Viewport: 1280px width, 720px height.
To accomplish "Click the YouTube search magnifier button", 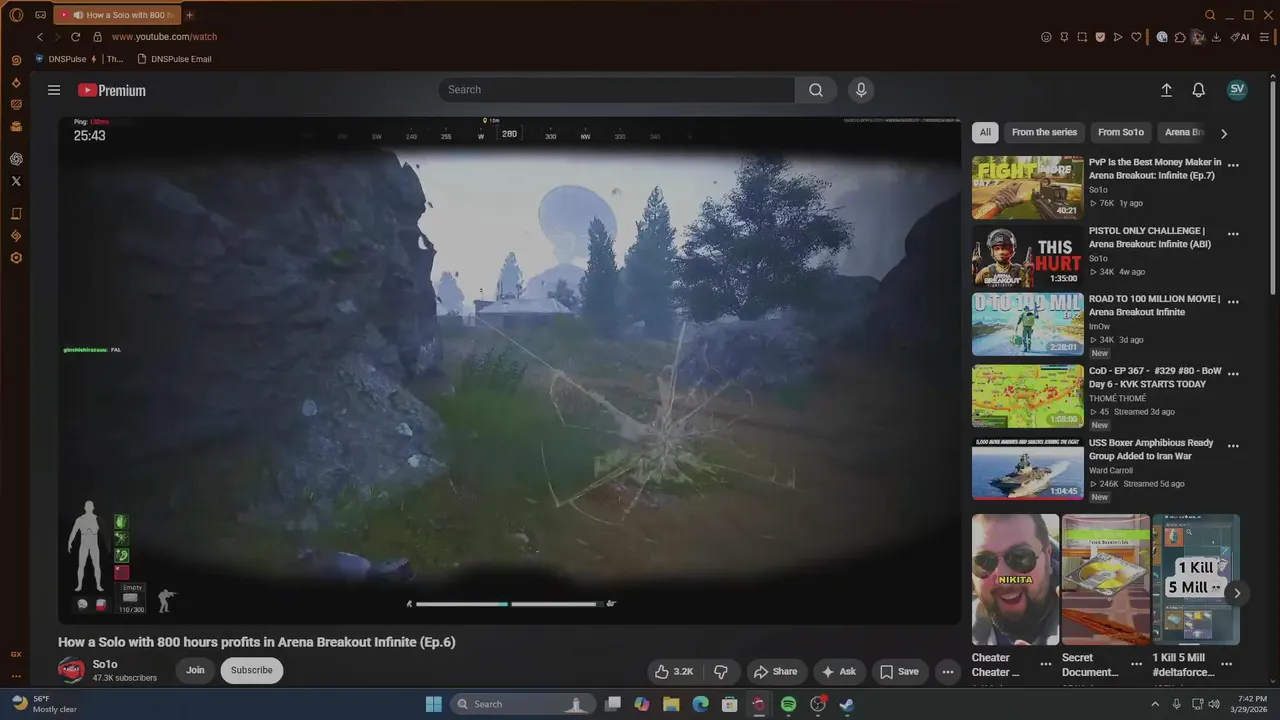I will point(816,90).
